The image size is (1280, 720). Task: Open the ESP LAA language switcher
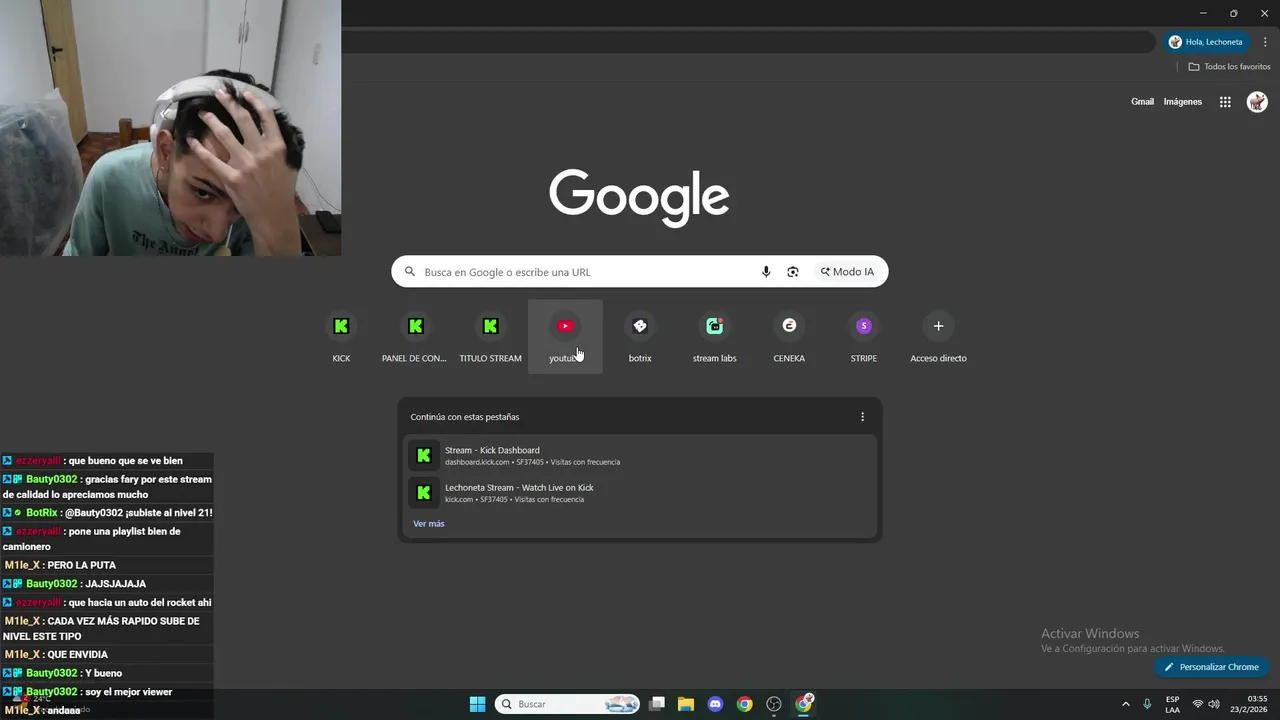click(x=1172, y=704)
